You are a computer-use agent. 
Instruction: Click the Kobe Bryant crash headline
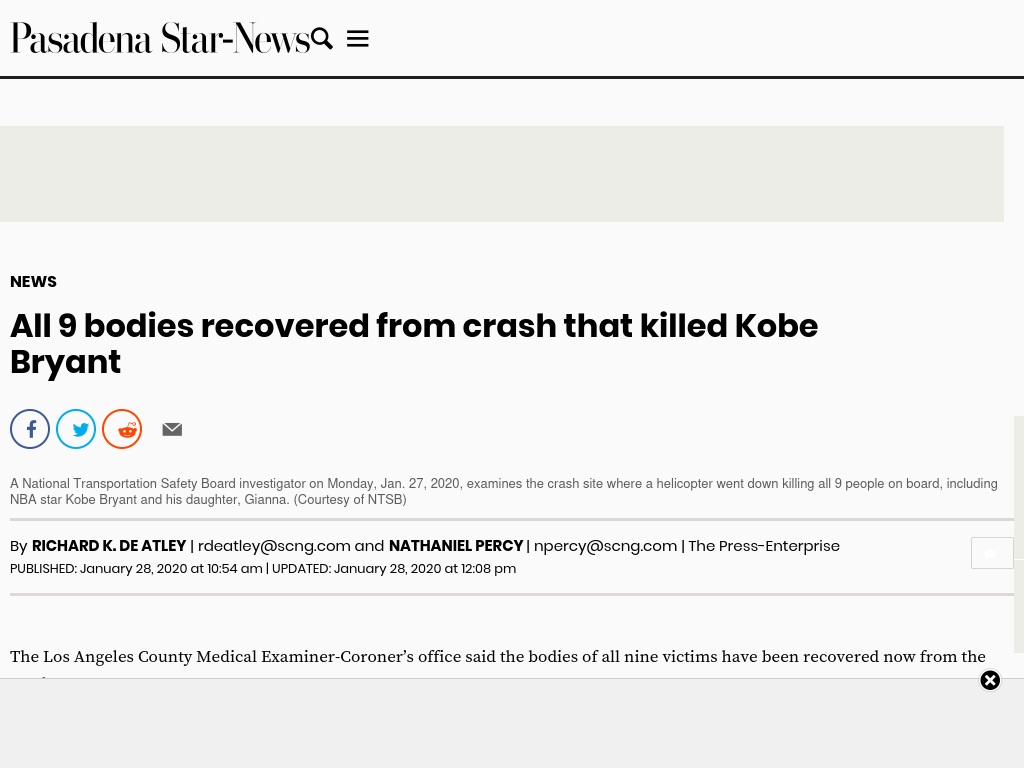point(414,344)
